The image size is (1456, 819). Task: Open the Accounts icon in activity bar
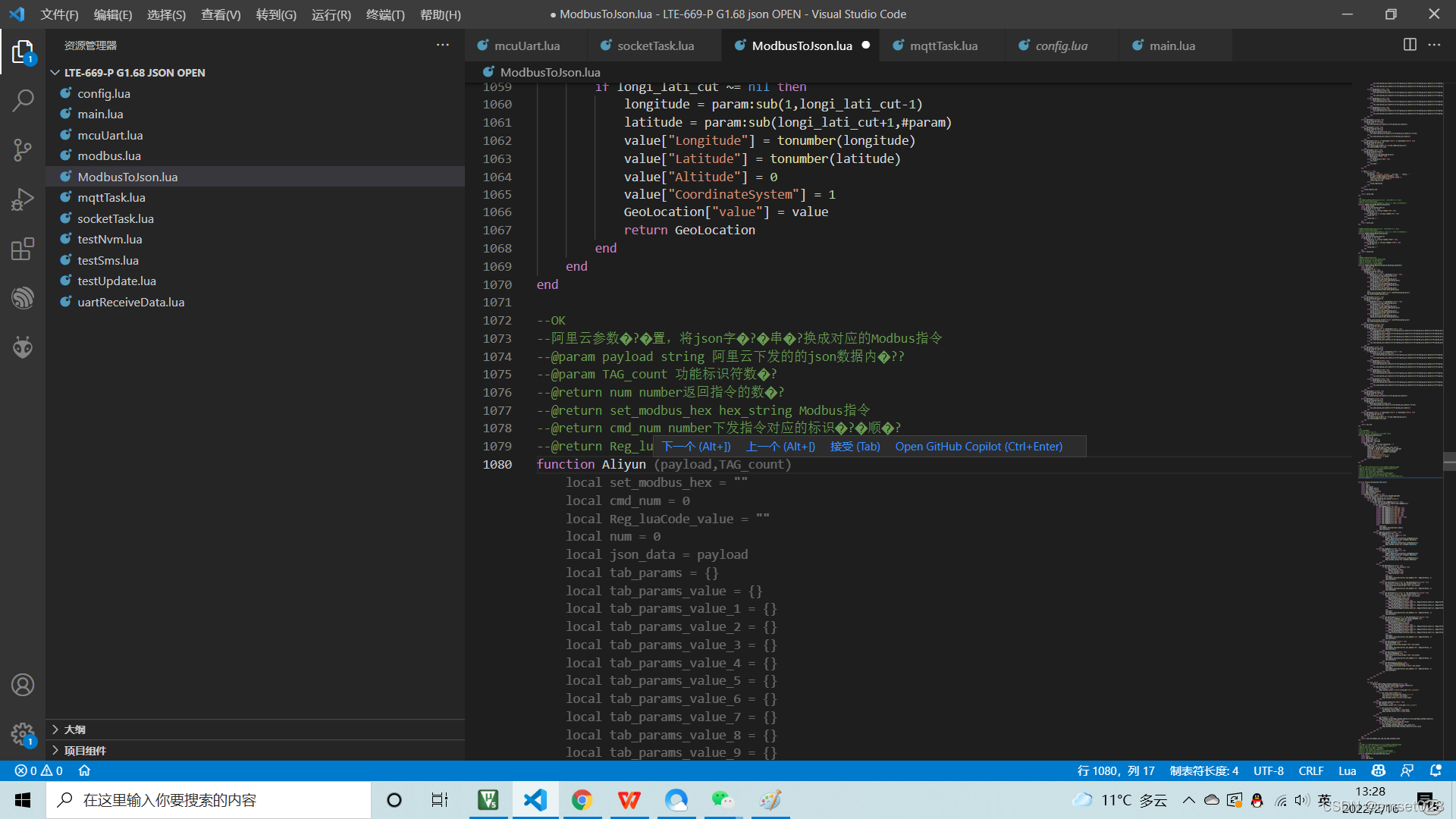(x=23, y=684)
